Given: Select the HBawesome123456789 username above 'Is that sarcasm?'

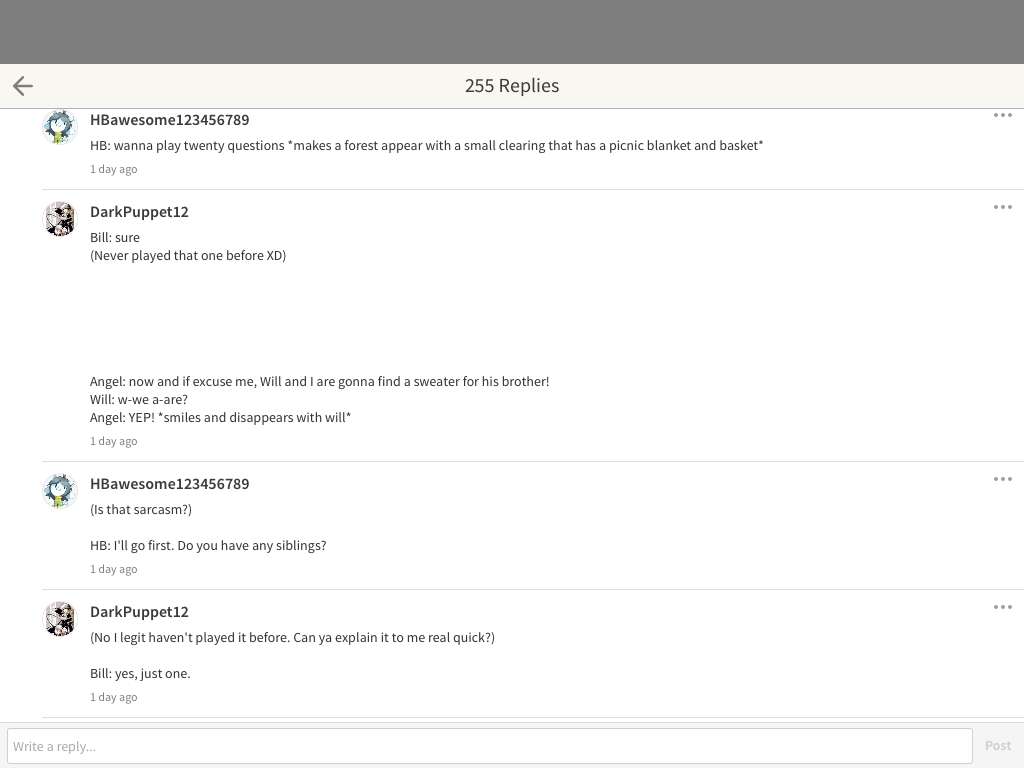Looking at the screenshot, I should pos(170,483).
